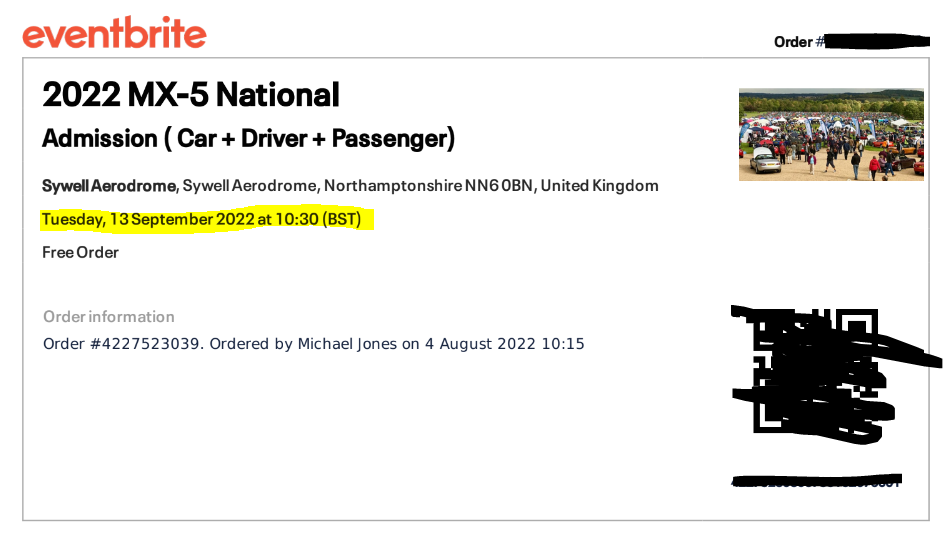Click the Order # label at top right

coord(799,42)
